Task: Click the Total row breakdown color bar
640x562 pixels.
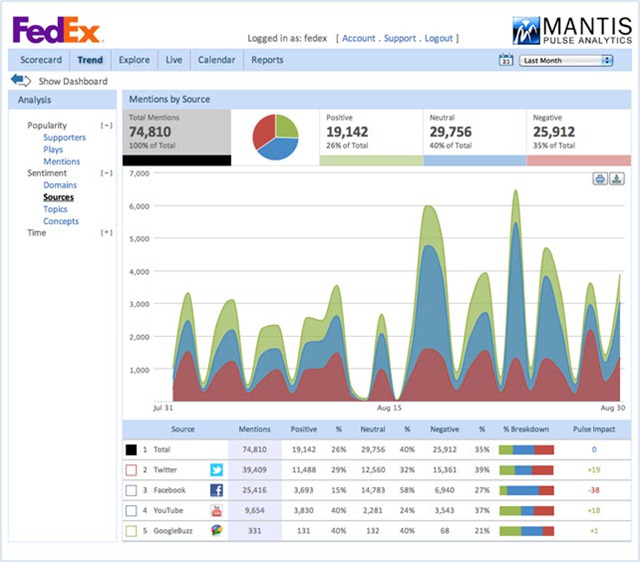Action: coord(527,450)
